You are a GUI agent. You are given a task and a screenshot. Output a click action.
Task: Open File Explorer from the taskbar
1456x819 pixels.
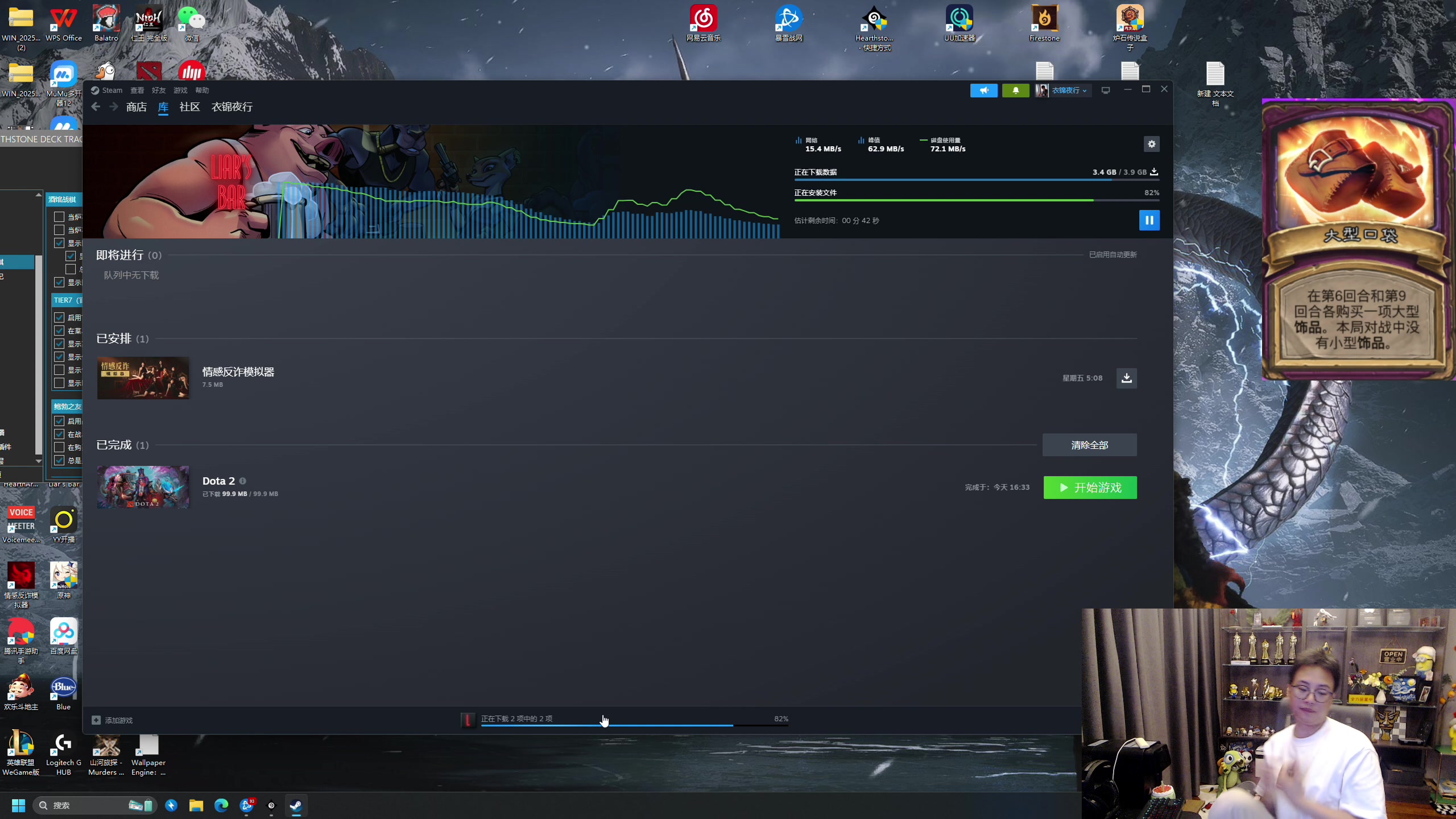coord(196,805)
